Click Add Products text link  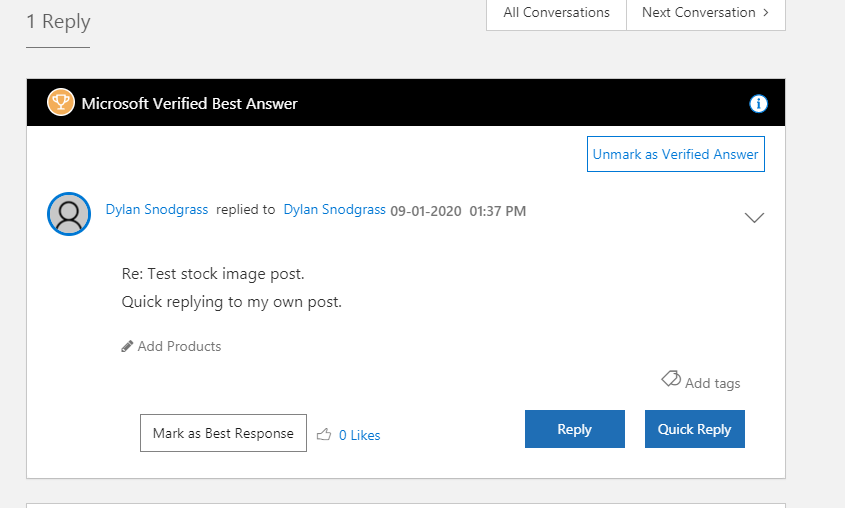179,346
